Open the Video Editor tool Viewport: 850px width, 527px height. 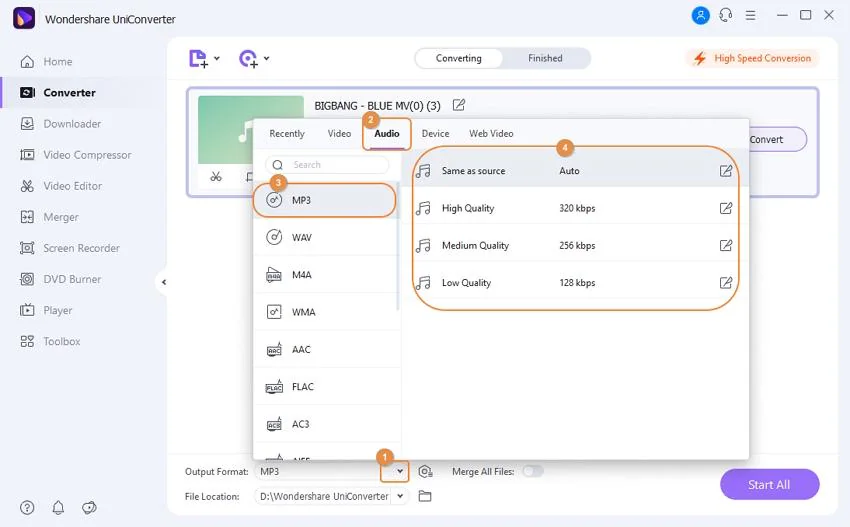(x=61, y=186)
